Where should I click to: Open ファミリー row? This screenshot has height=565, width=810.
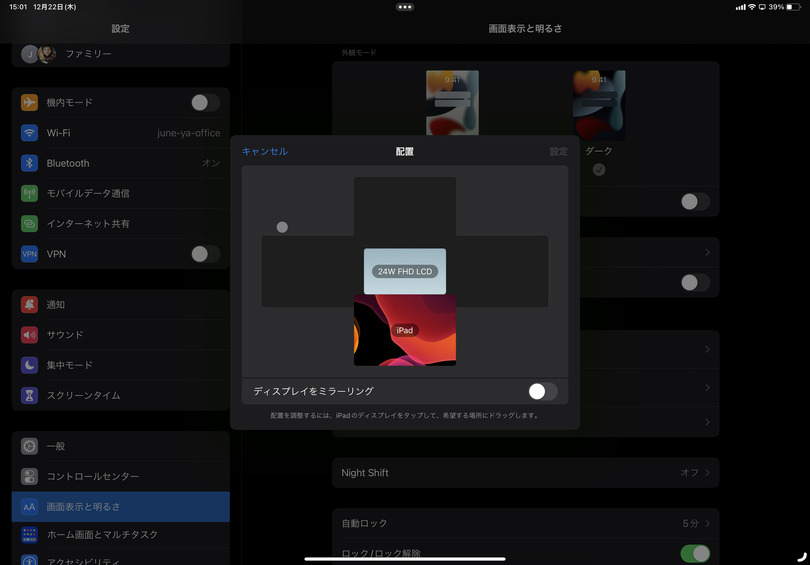tap(120, 54)
